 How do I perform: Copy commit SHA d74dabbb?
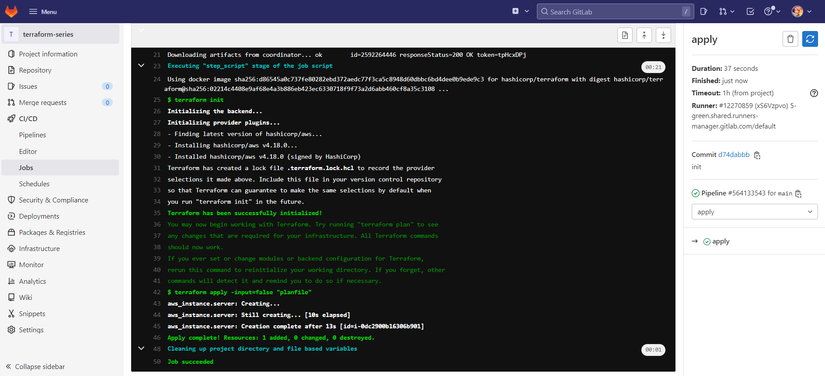coord(757,155)
